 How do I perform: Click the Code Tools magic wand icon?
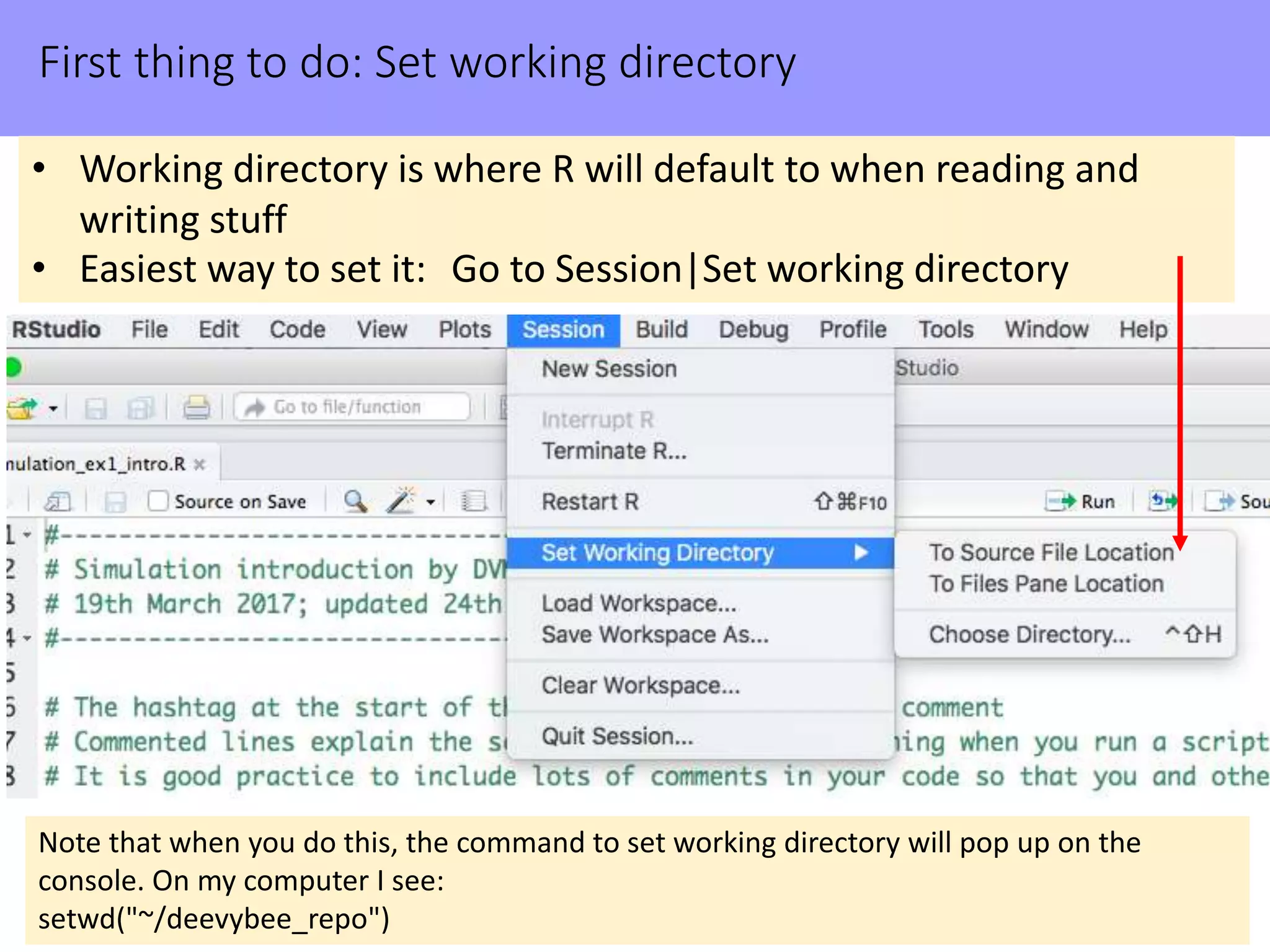coord(400,501)
